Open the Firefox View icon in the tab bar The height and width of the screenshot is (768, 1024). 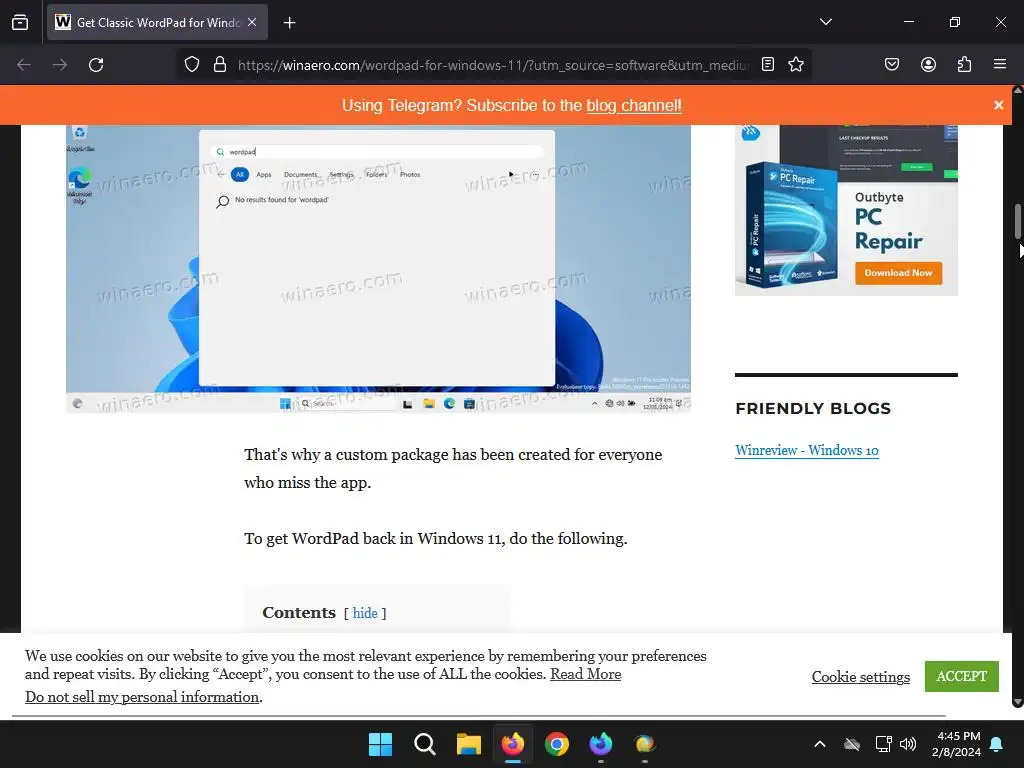click(20, 22)
